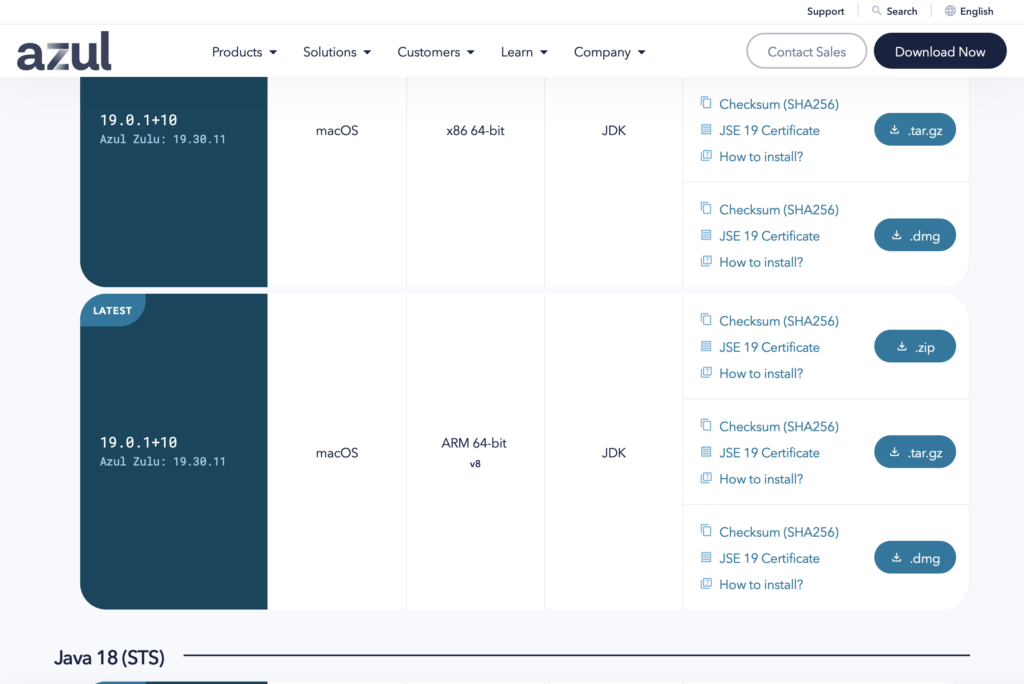Open the Learn menu
Viewport: 1024px width, 684px height.
point(524,52)
